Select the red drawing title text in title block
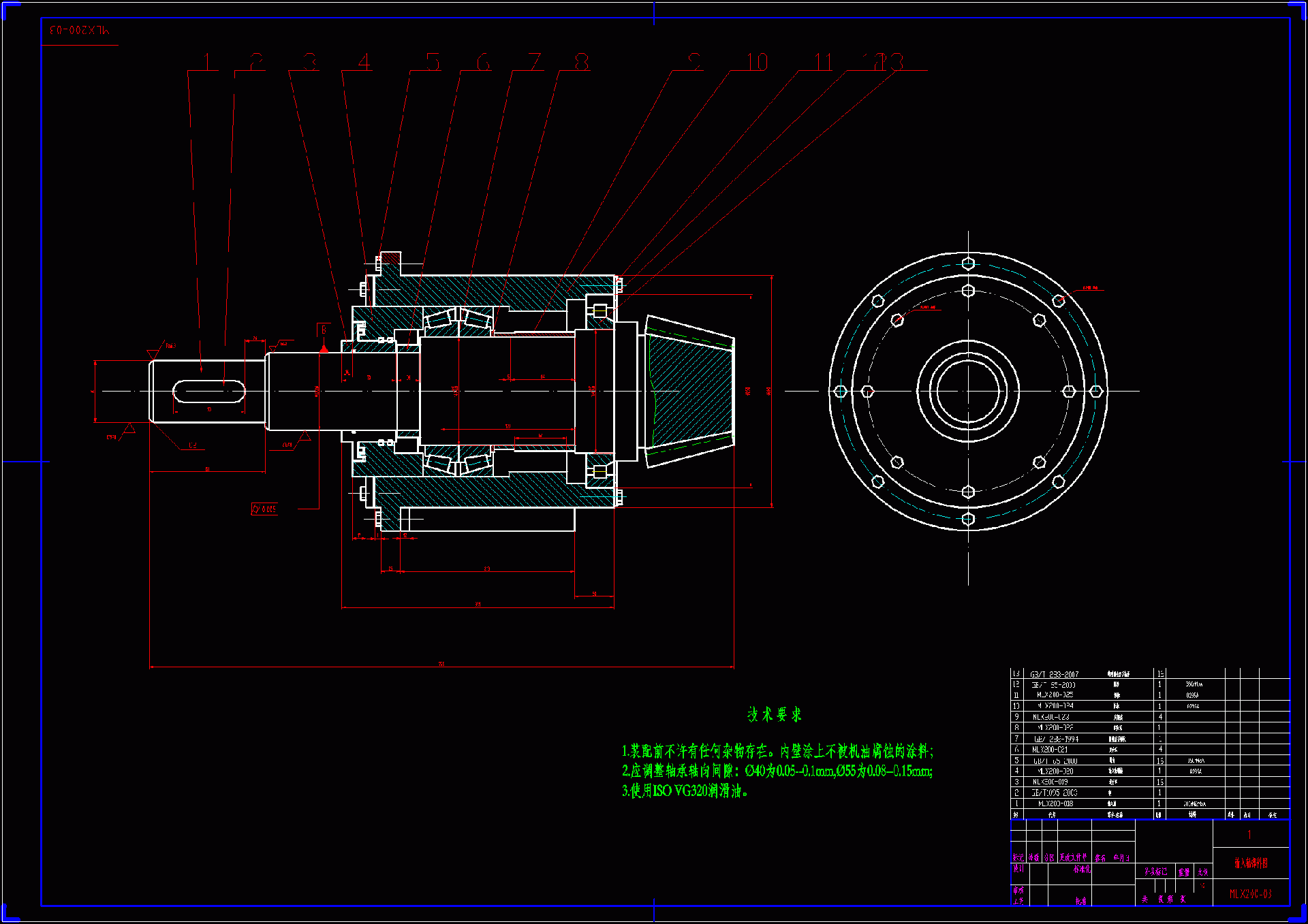1308x924 pixels. [1251, 863]
